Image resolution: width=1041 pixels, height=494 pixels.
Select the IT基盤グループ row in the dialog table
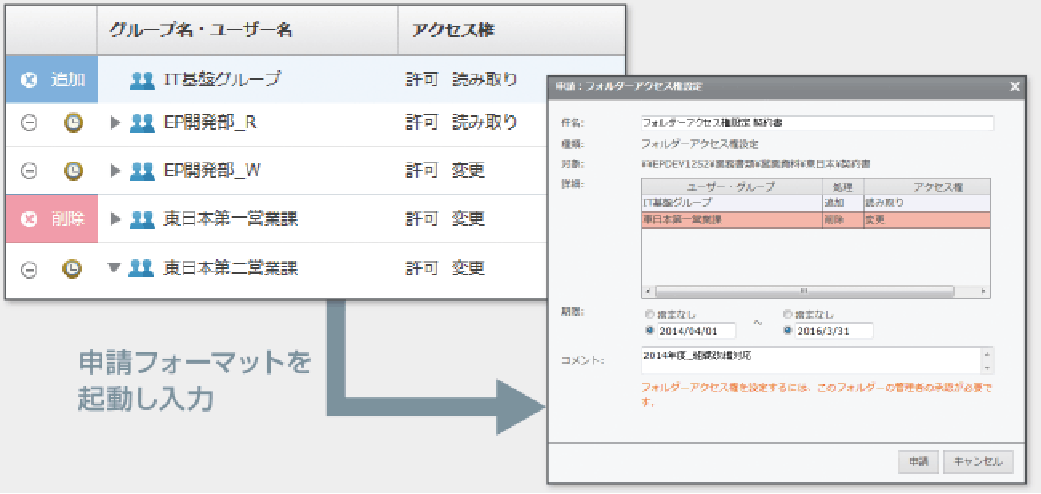click(816, 203)
